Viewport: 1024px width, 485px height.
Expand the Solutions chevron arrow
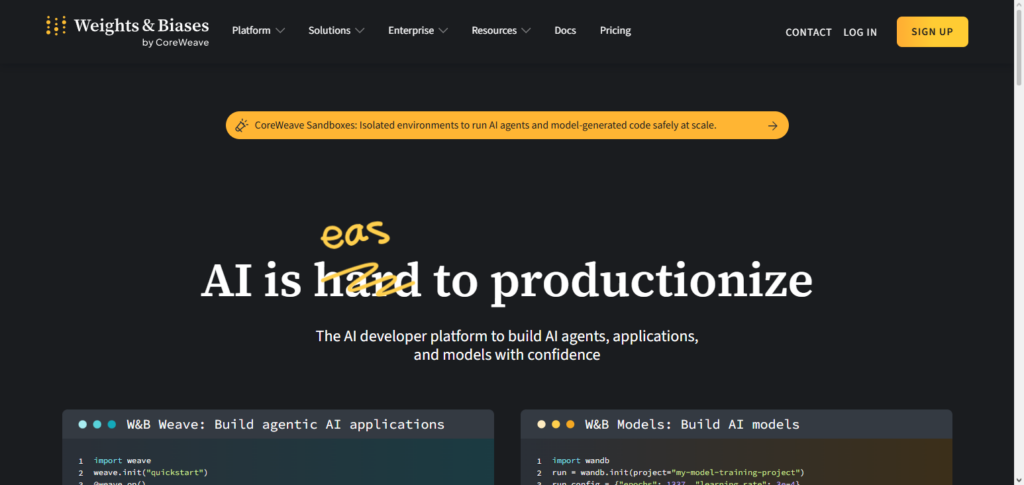tap(360, 31)
